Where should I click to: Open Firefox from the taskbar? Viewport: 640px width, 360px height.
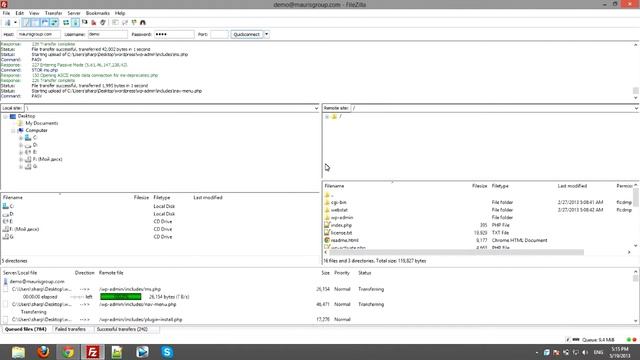click(x=43, y=352)
